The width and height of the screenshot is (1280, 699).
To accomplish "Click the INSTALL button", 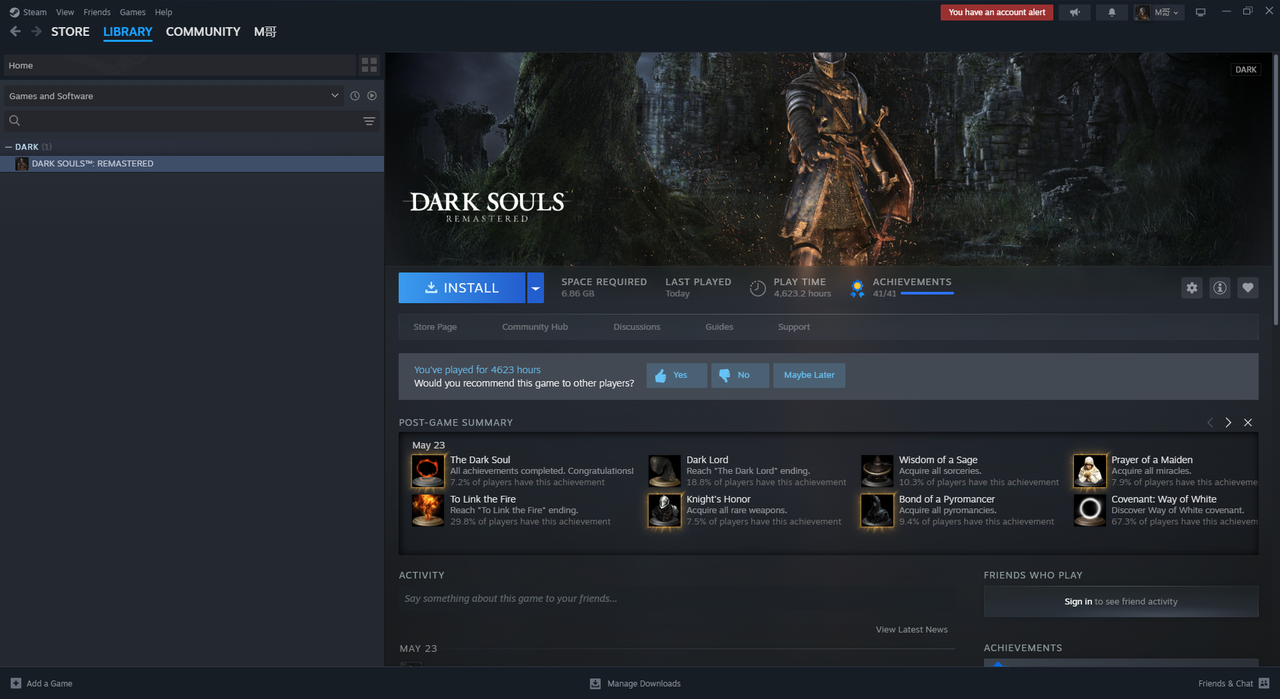I will 462,288.
